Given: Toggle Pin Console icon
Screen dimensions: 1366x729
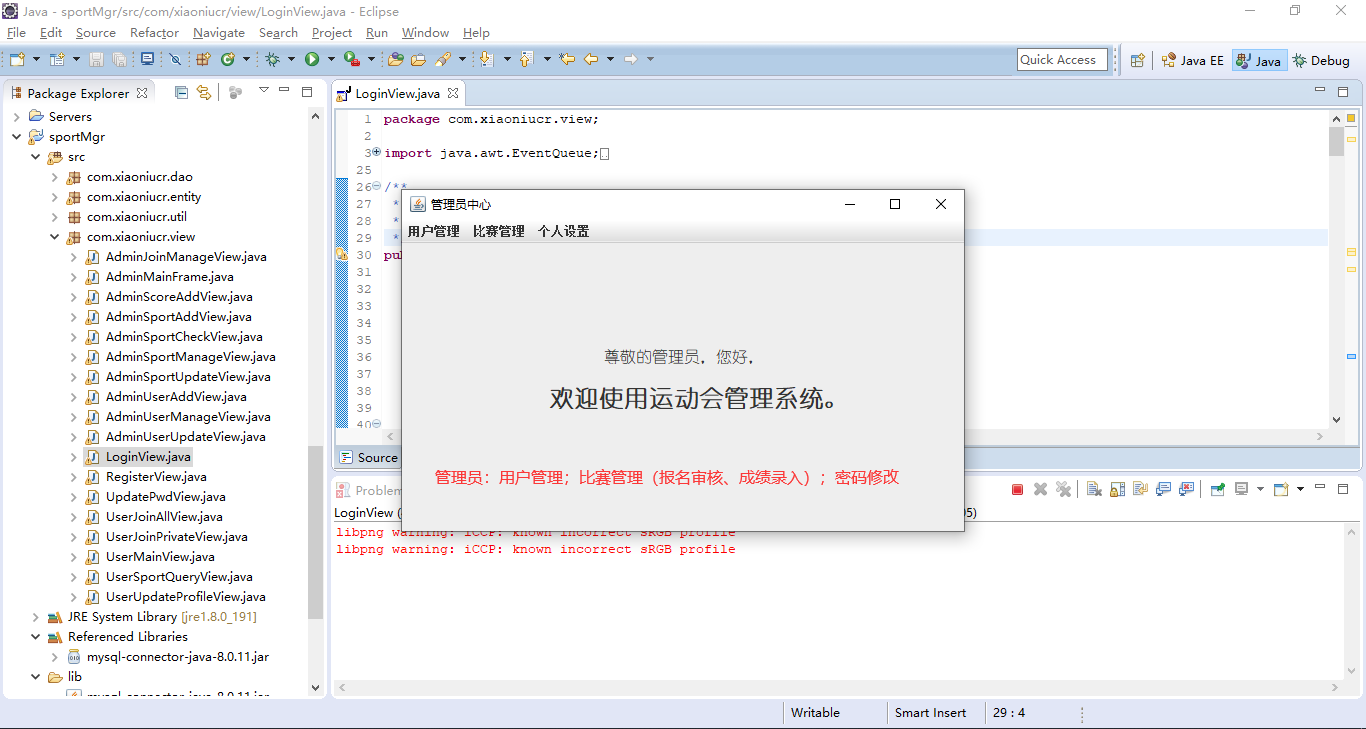Looking at the screenshot, I should (x=1217, y=489).
